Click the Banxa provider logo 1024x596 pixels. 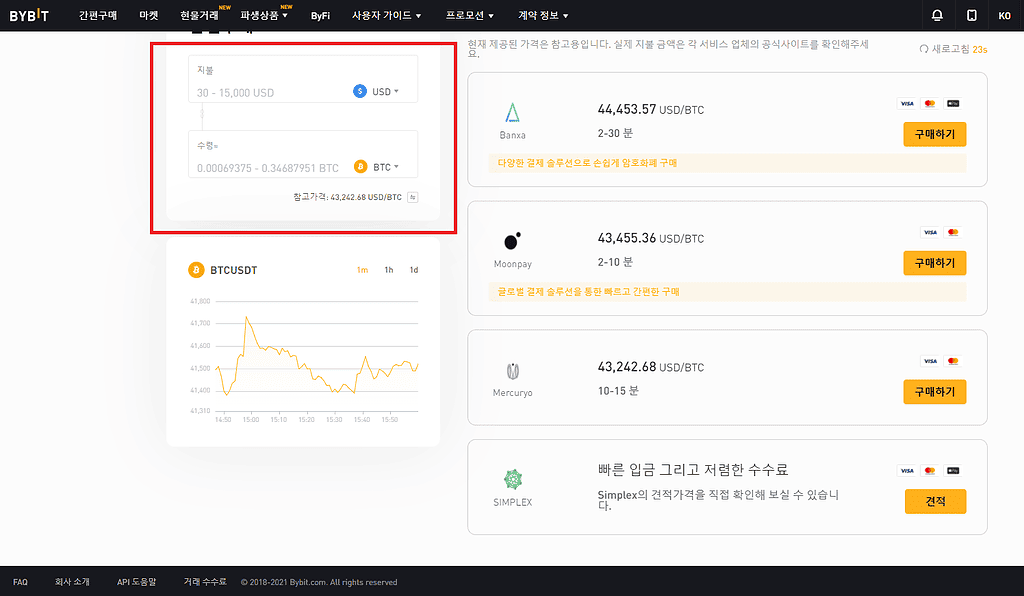[513, 113]
